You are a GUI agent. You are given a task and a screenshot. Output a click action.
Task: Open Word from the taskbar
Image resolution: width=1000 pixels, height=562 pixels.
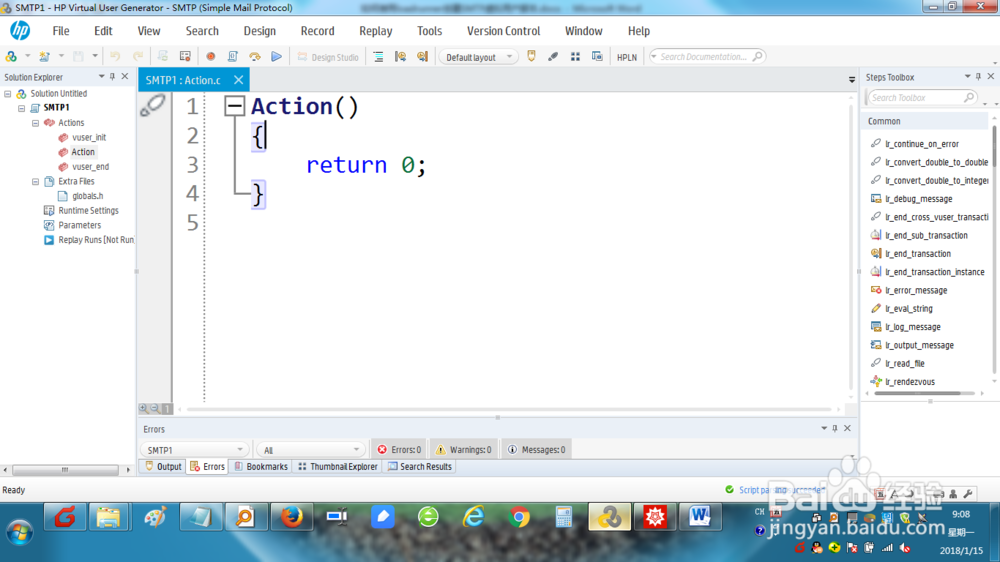700,517
